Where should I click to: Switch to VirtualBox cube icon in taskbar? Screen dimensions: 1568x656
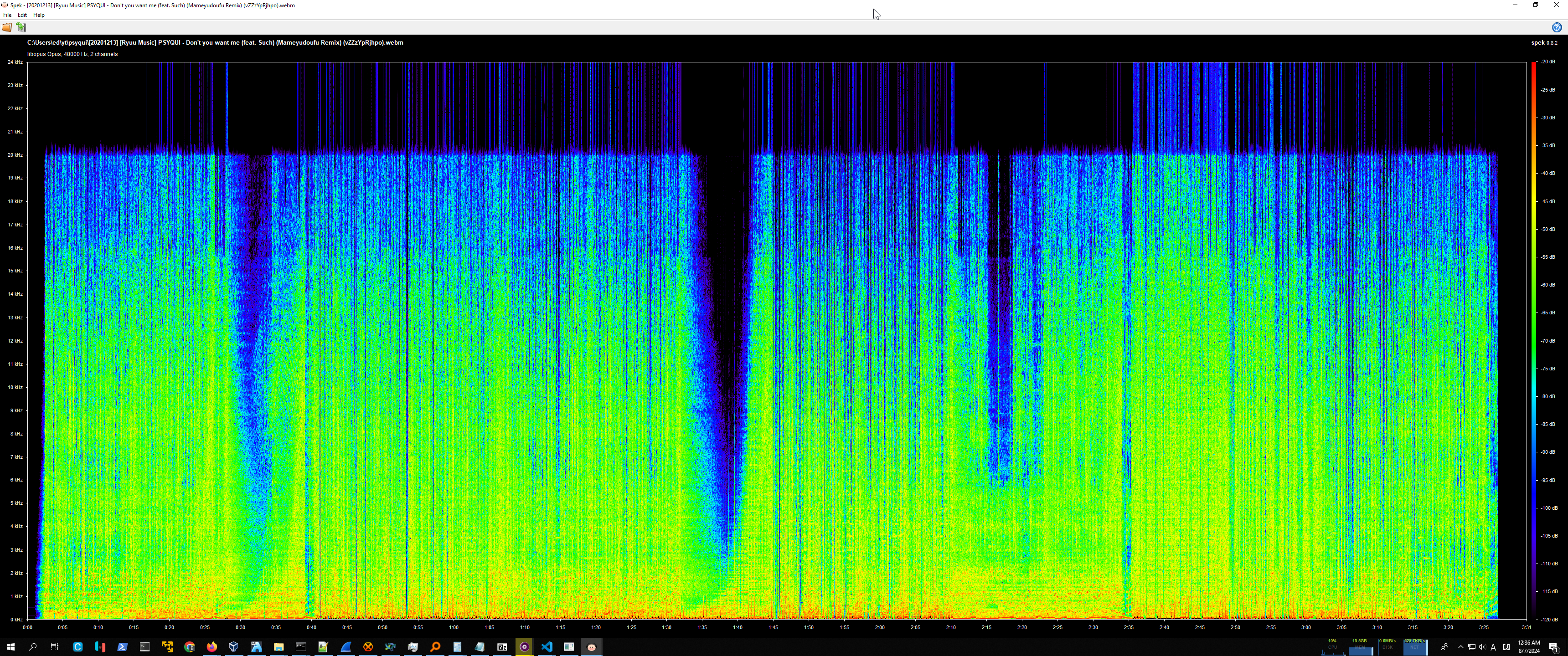[234, 647]
